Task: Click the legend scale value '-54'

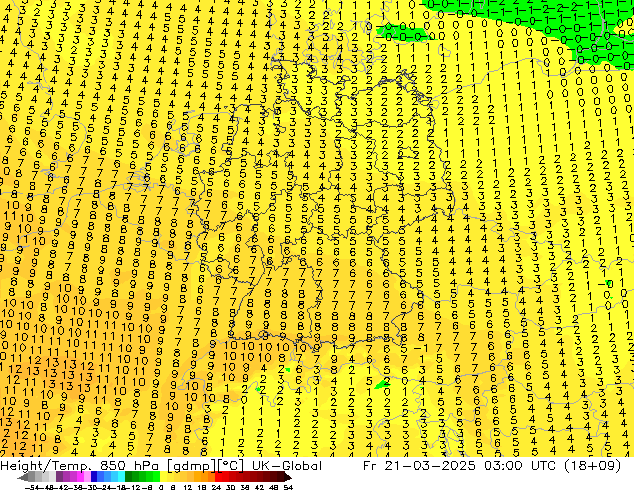Action: [32, 488]
